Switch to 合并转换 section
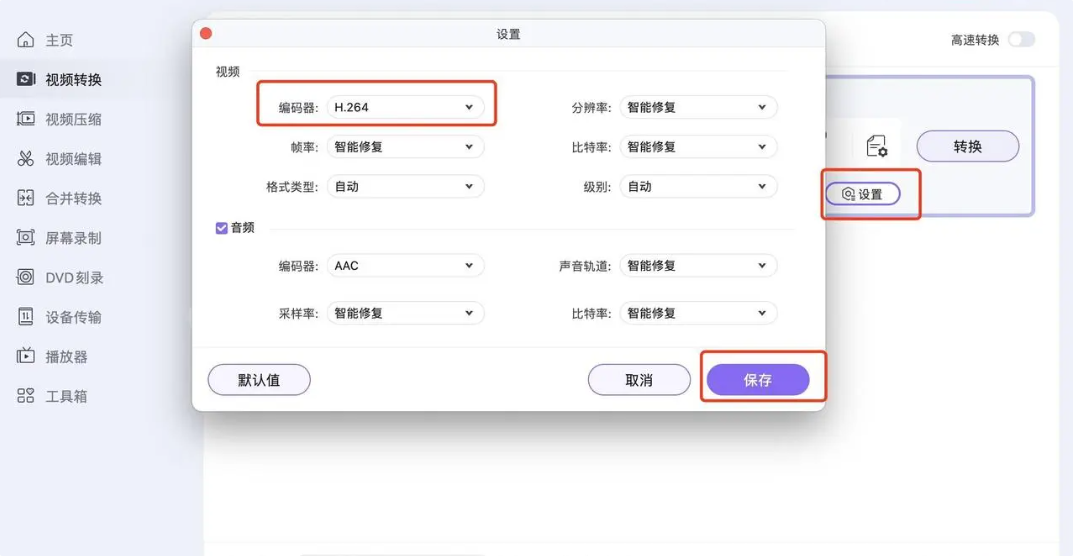 coord(73,199)
